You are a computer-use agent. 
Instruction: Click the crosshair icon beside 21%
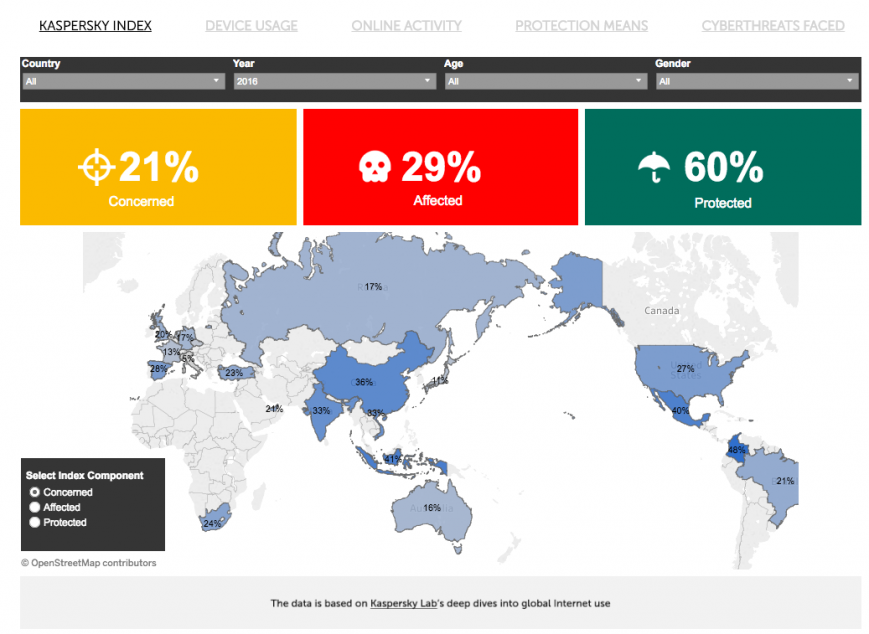pos(96,167)
